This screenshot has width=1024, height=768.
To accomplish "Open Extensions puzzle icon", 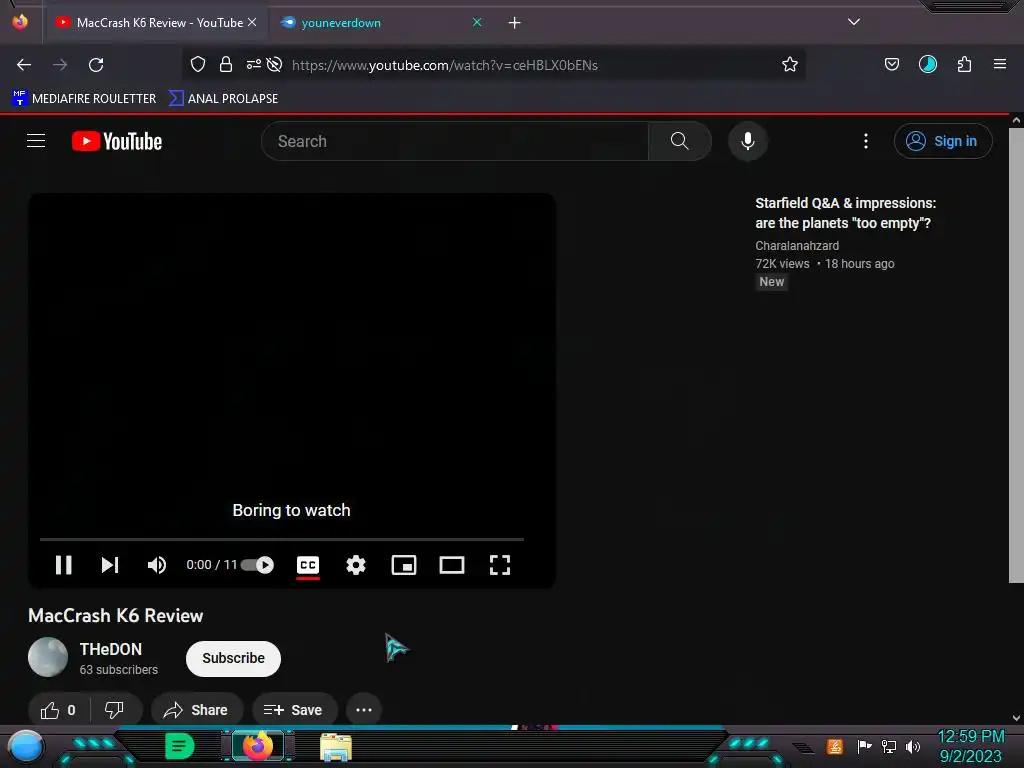I will point(964,64).
